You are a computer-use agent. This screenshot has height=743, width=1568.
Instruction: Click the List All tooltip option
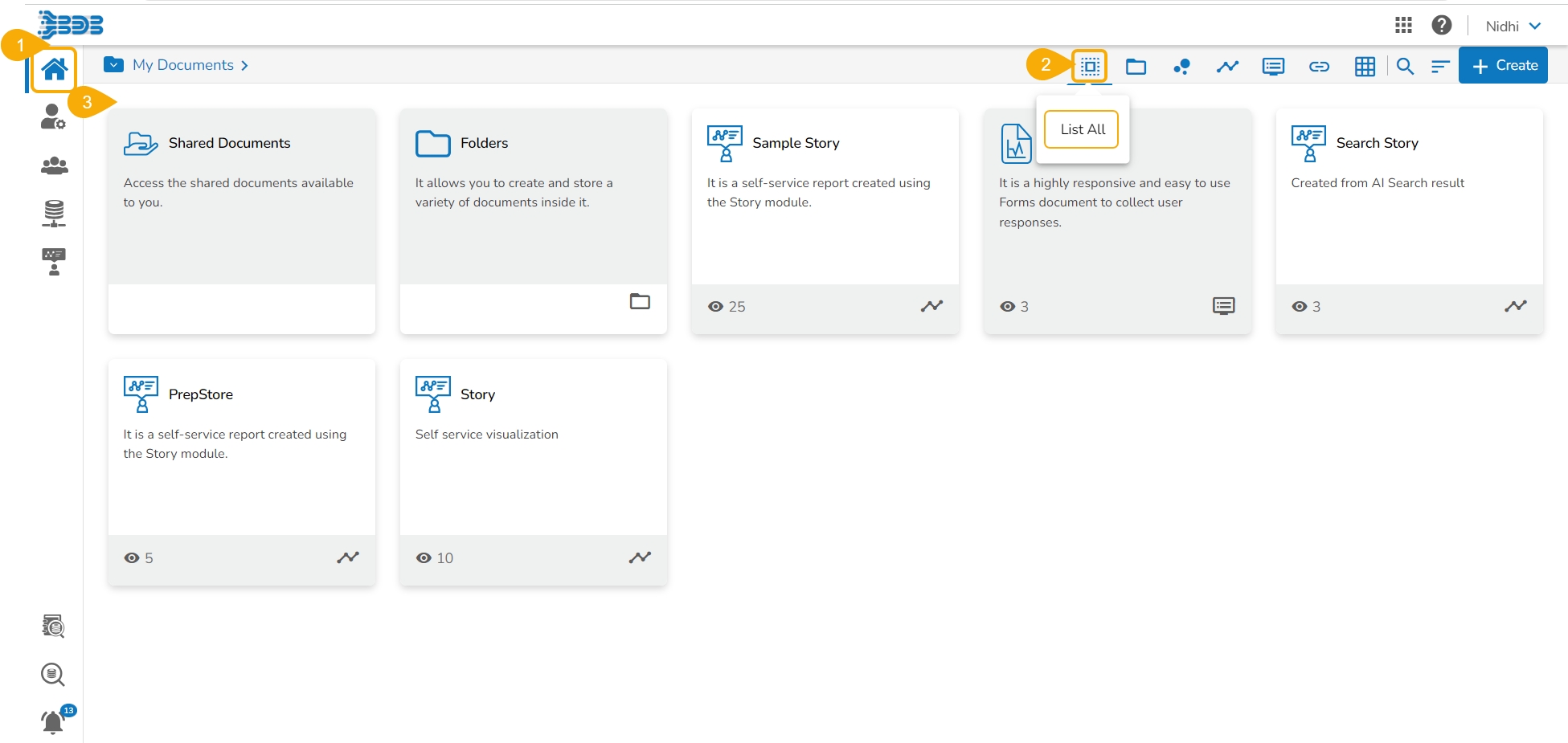1082,129
